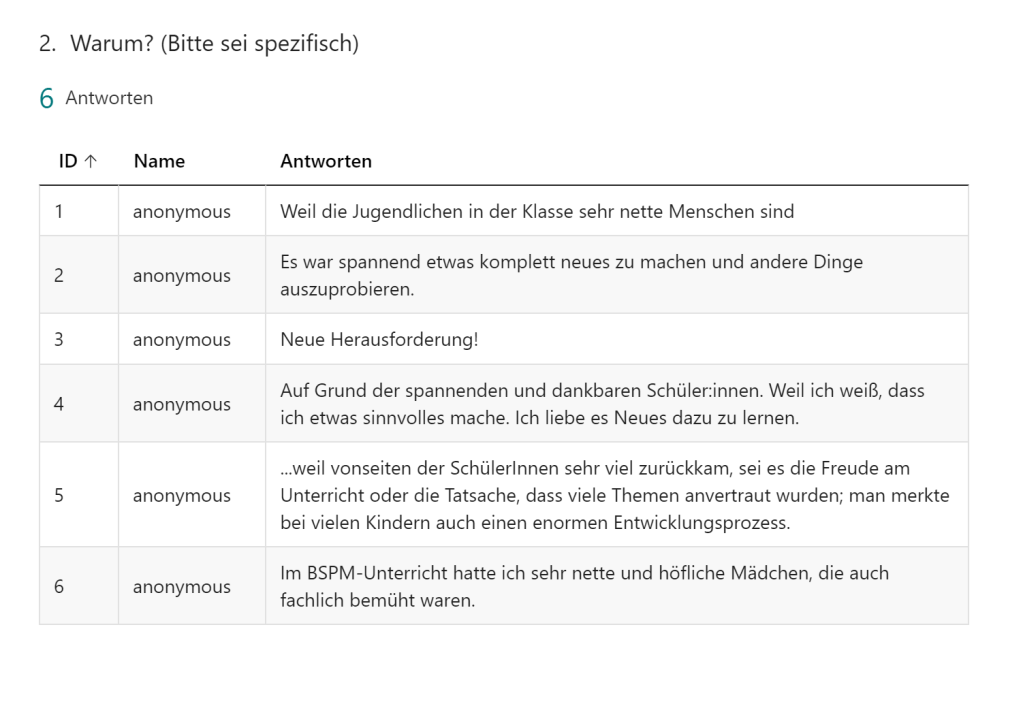Click the question title "Warum? (Bitte sei spezifisch)"

click(213, 45)
